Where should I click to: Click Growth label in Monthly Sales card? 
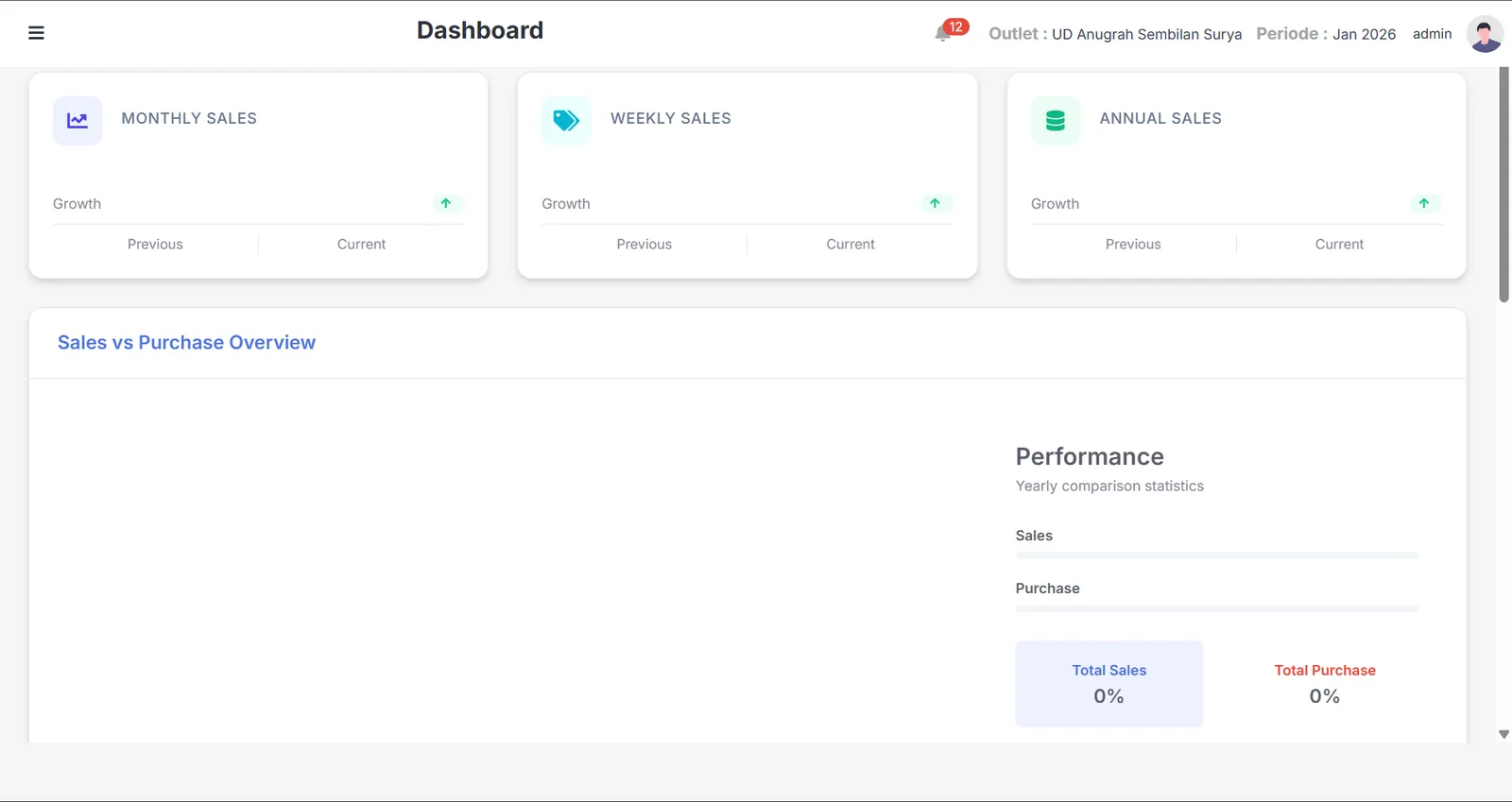tap(77, 204)
